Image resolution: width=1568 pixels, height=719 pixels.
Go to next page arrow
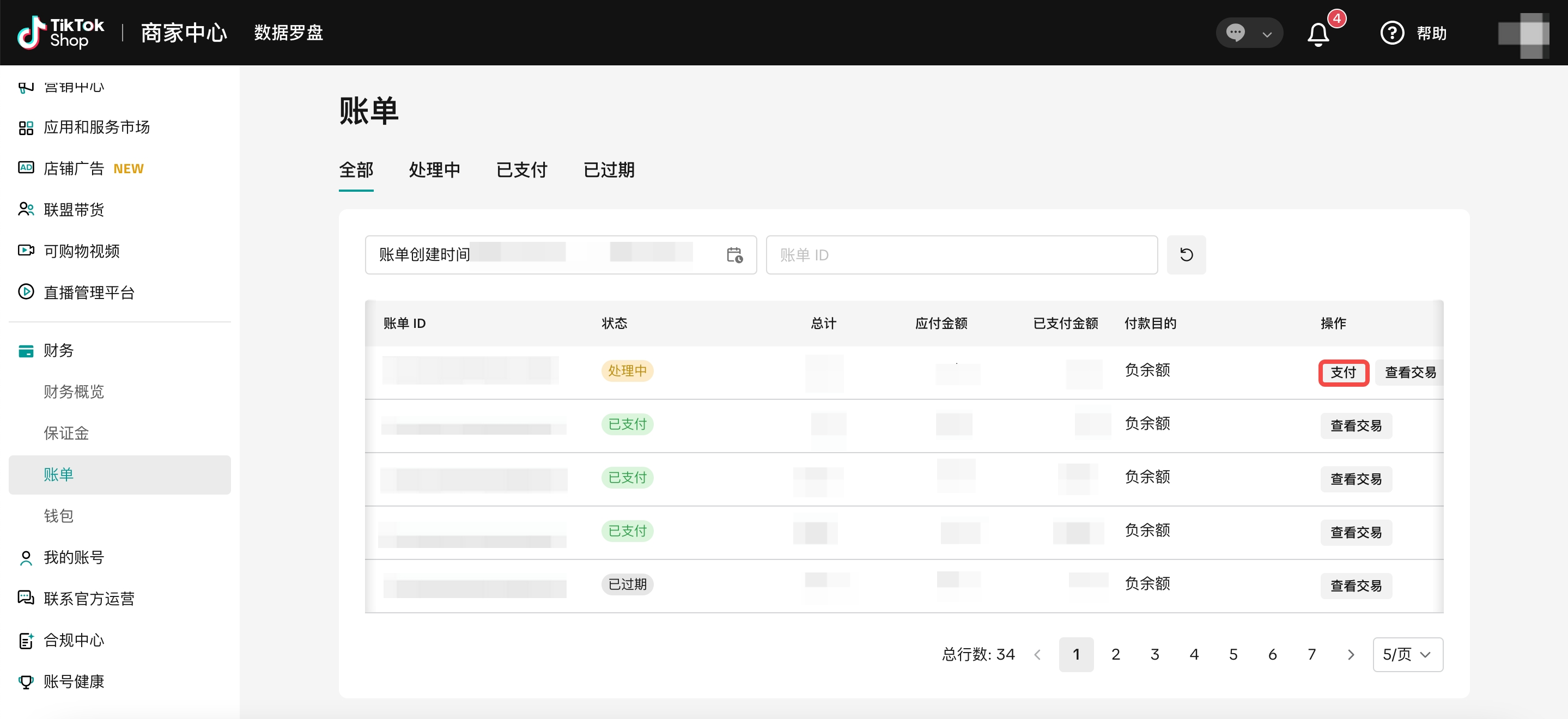point(1351,655)
